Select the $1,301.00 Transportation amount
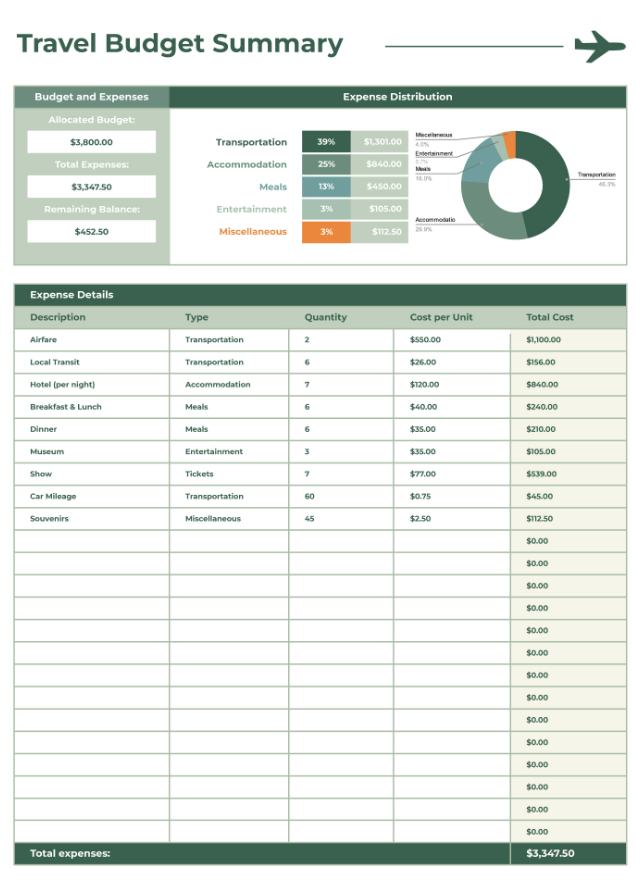 click(x=380, y=141)
